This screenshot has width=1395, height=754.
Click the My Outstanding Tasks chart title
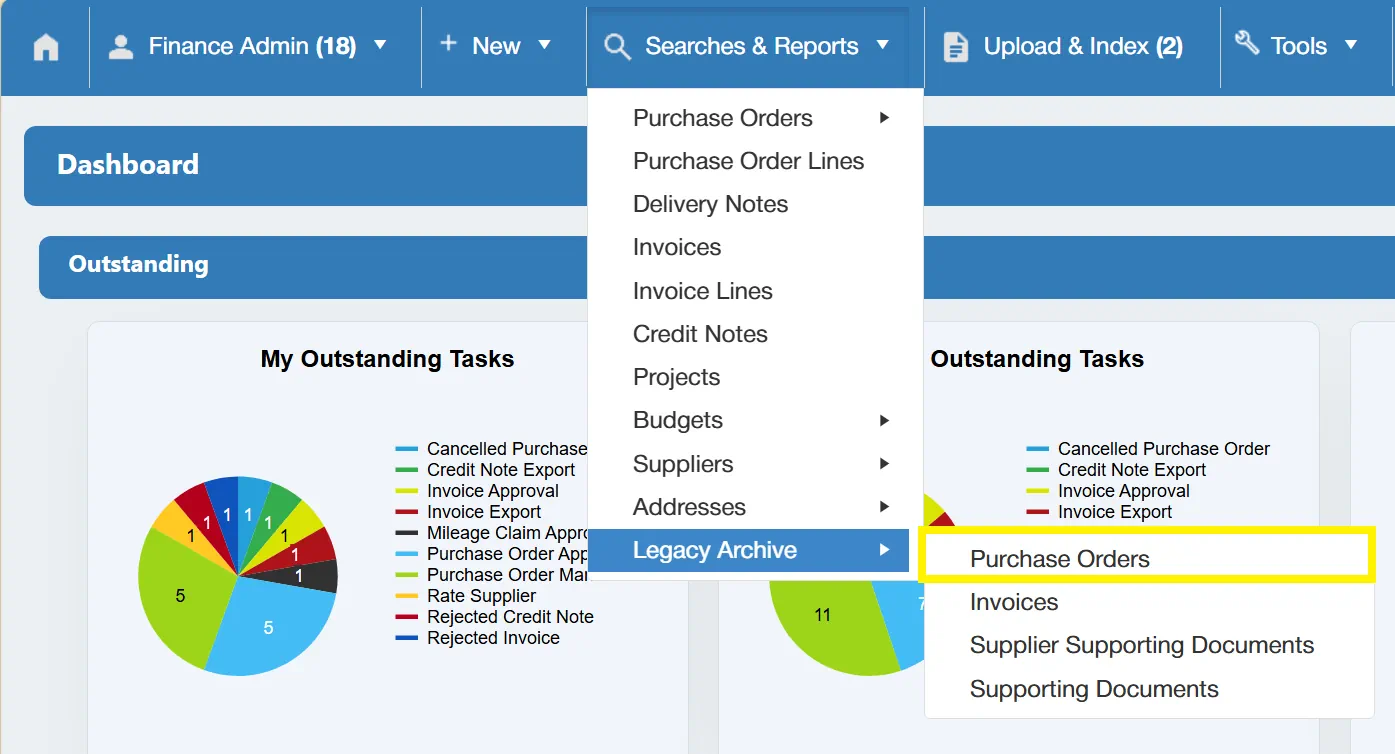[387, 359]
